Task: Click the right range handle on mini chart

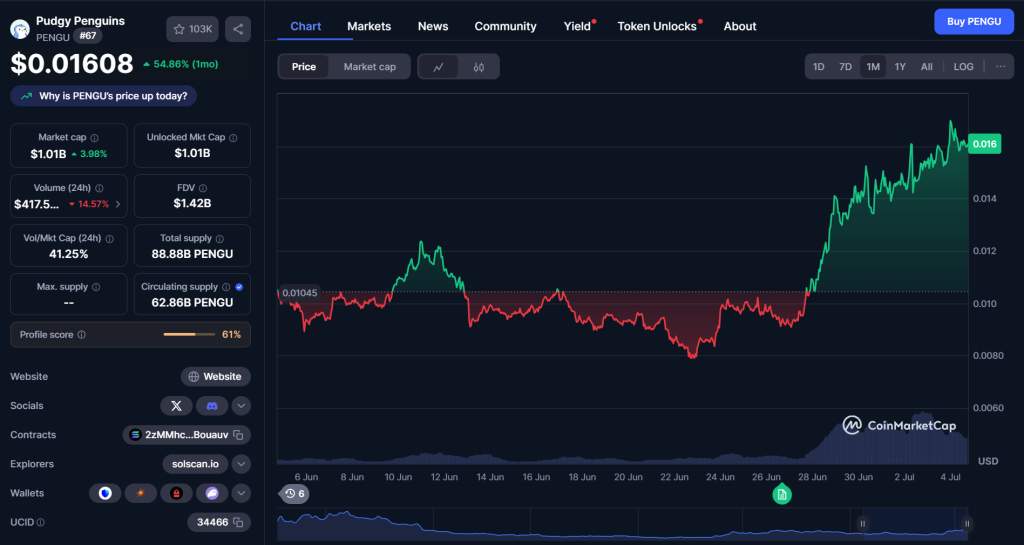Action: click(967, 523)
